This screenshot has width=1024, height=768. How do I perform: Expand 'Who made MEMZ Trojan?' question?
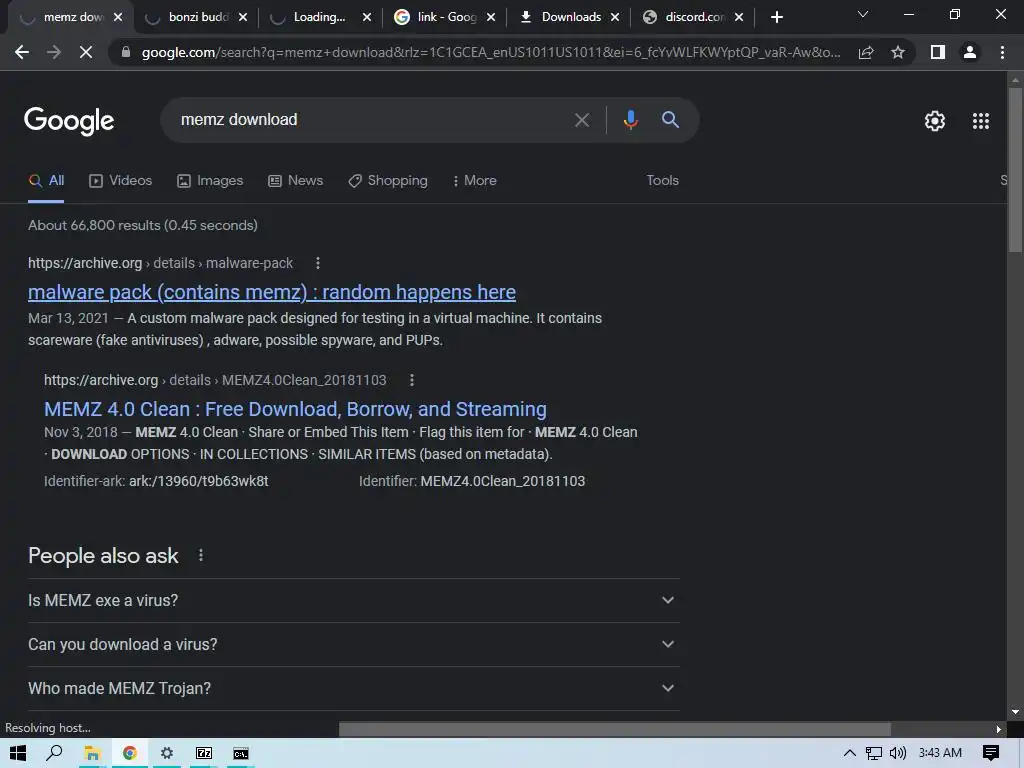pos(353,688)
